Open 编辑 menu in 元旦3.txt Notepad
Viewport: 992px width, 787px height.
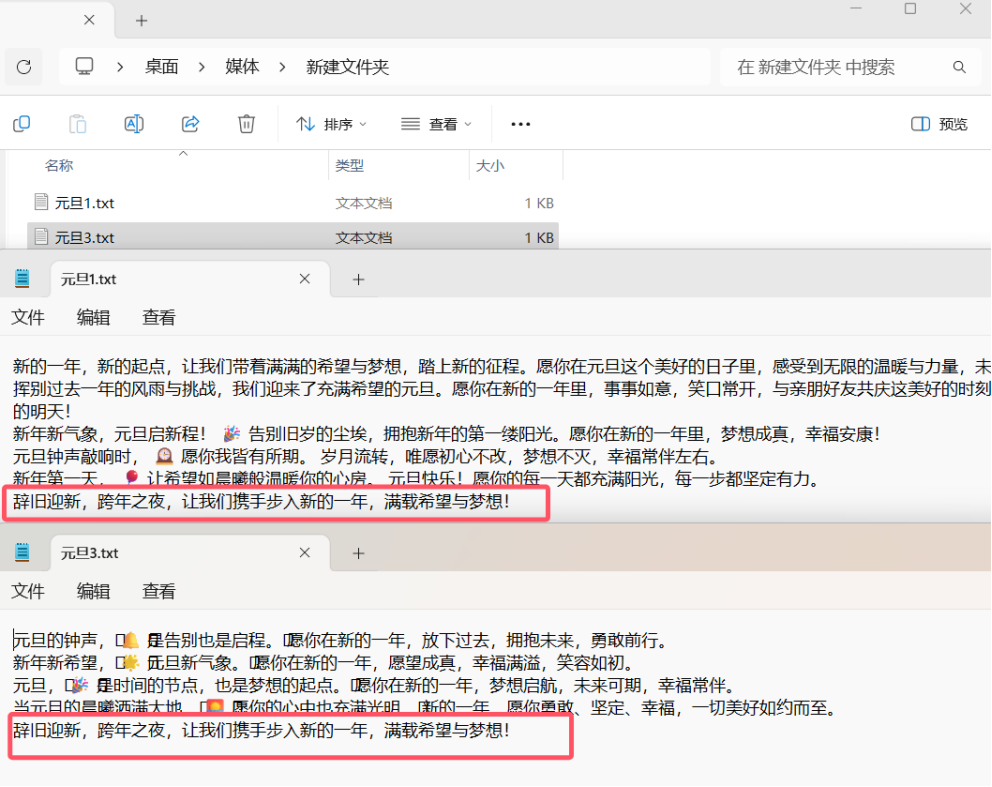point(94,591)
